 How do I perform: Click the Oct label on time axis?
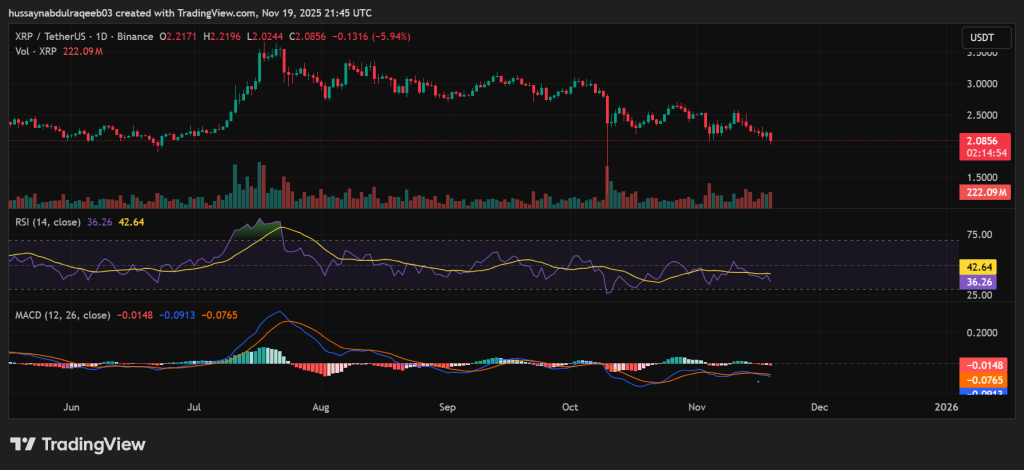pos(571,408)
